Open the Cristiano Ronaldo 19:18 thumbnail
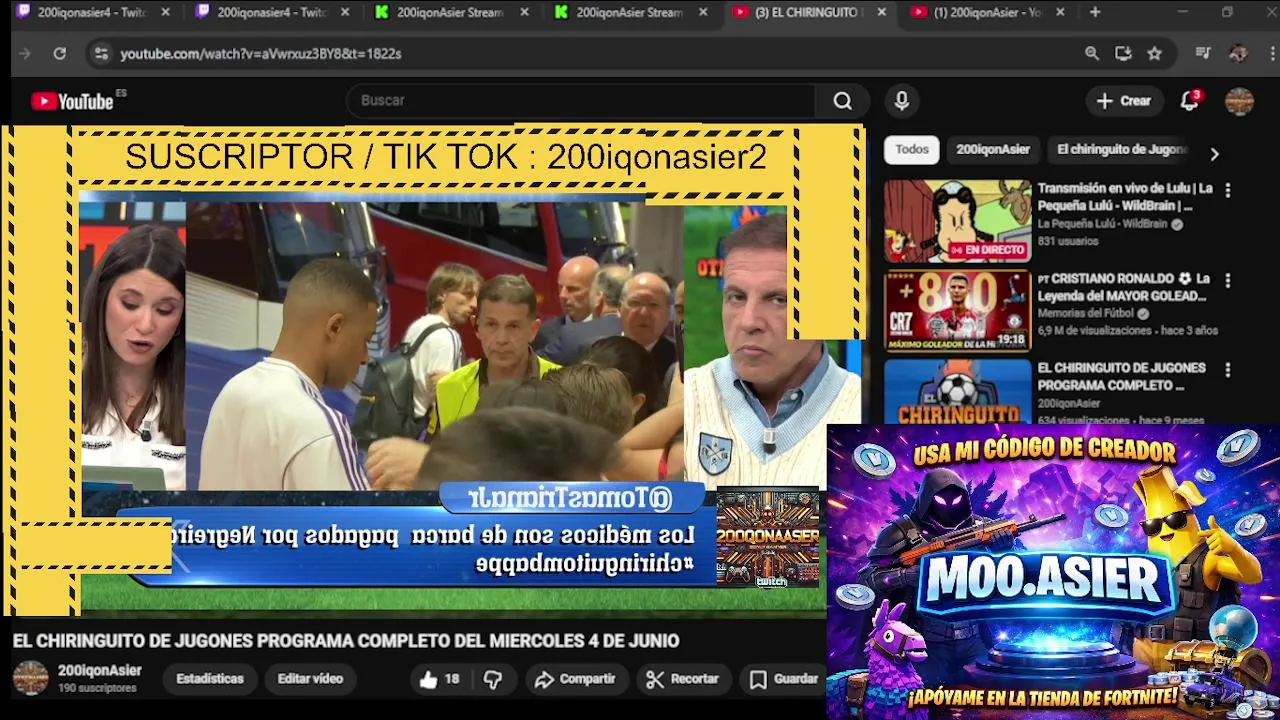Screen dimensions: 1280x720 (957, 311)
